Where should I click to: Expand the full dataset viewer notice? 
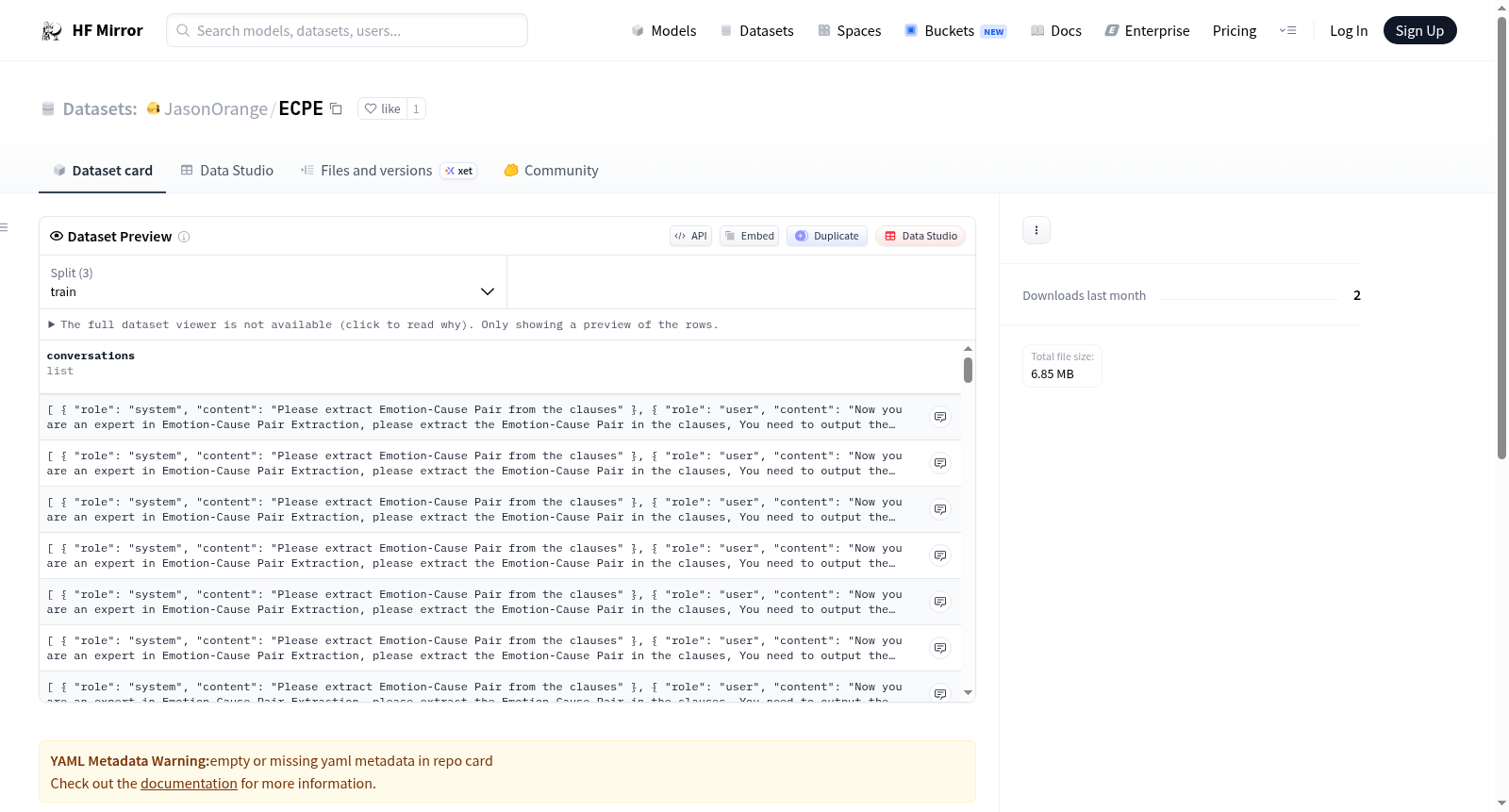coord(383,324)
